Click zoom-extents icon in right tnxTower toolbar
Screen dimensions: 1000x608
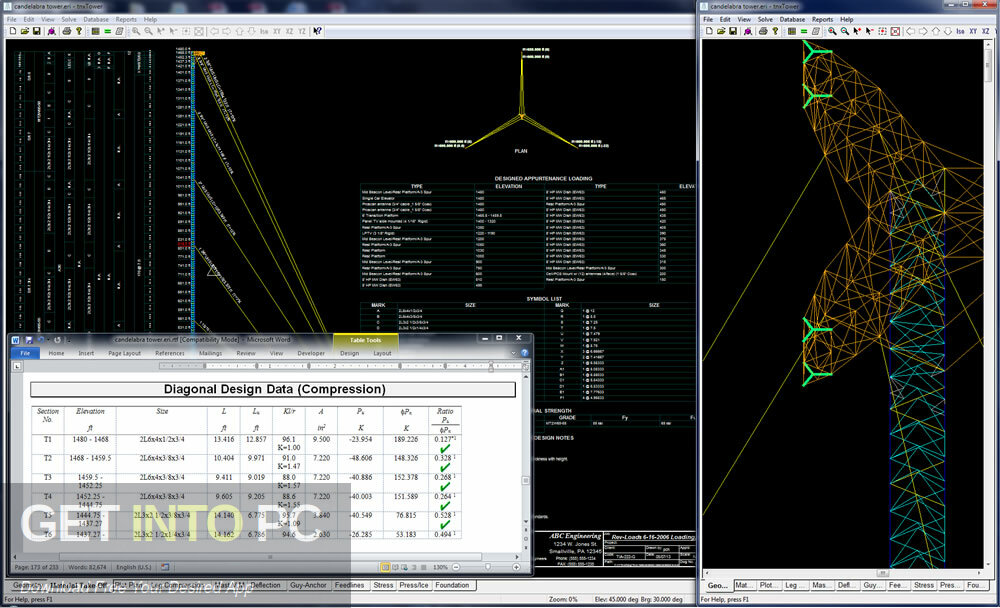pos(895,31)
